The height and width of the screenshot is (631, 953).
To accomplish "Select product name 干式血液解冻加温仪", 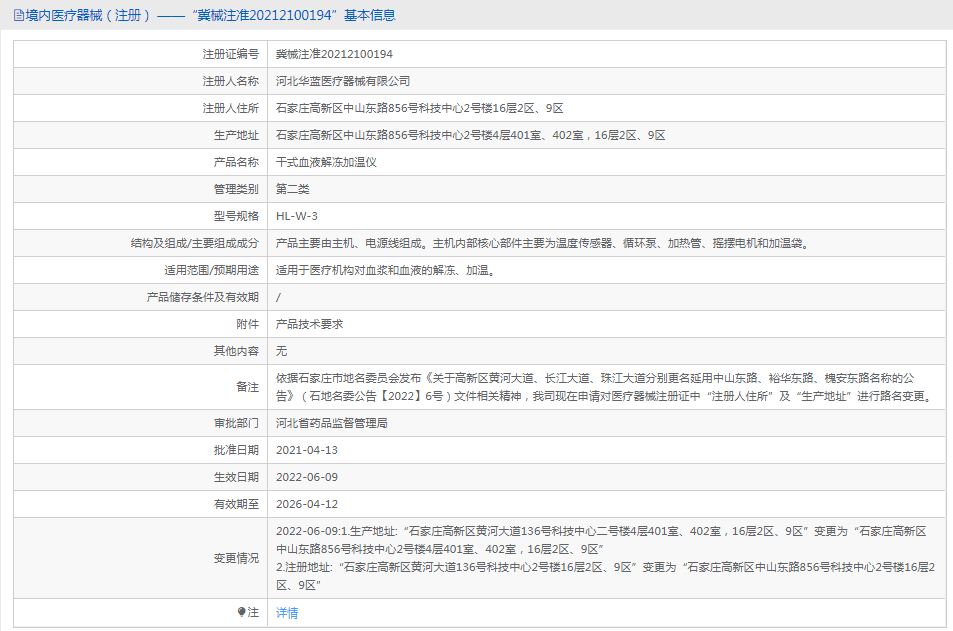I will click(x=326, y=162).
